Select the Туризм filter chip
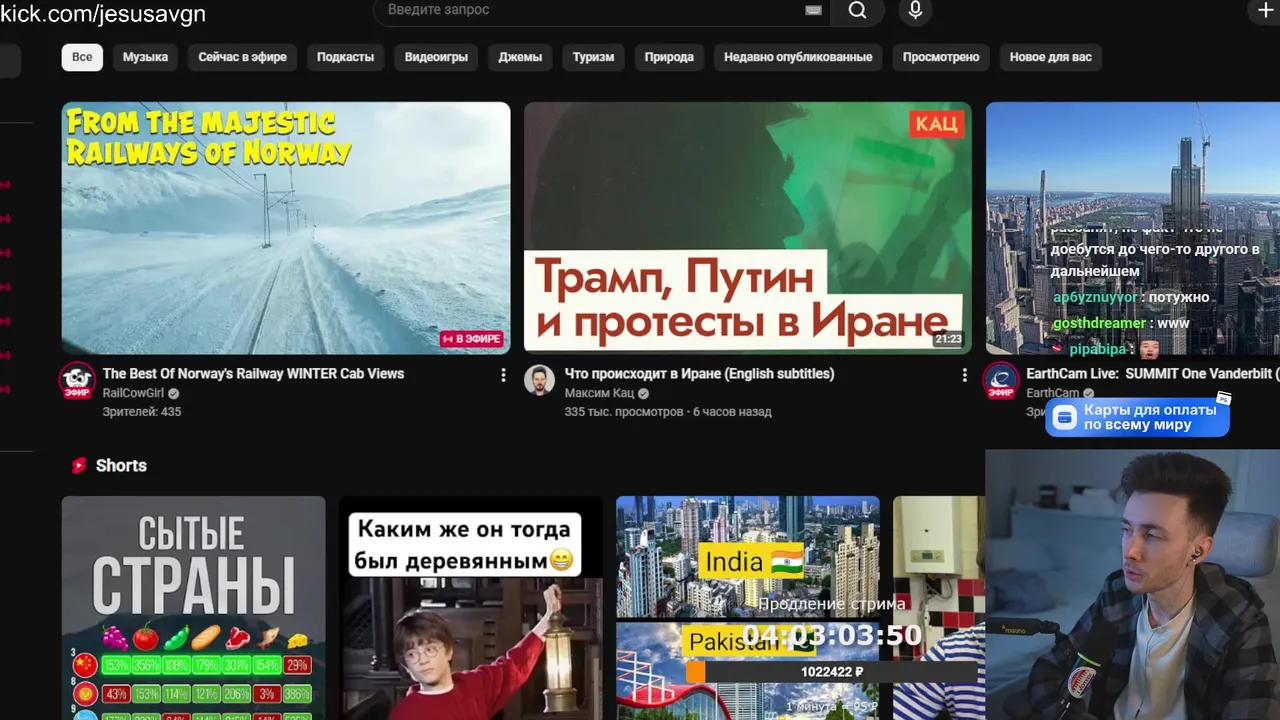This screenshot has height=720, width=1280. coord(593,57)
